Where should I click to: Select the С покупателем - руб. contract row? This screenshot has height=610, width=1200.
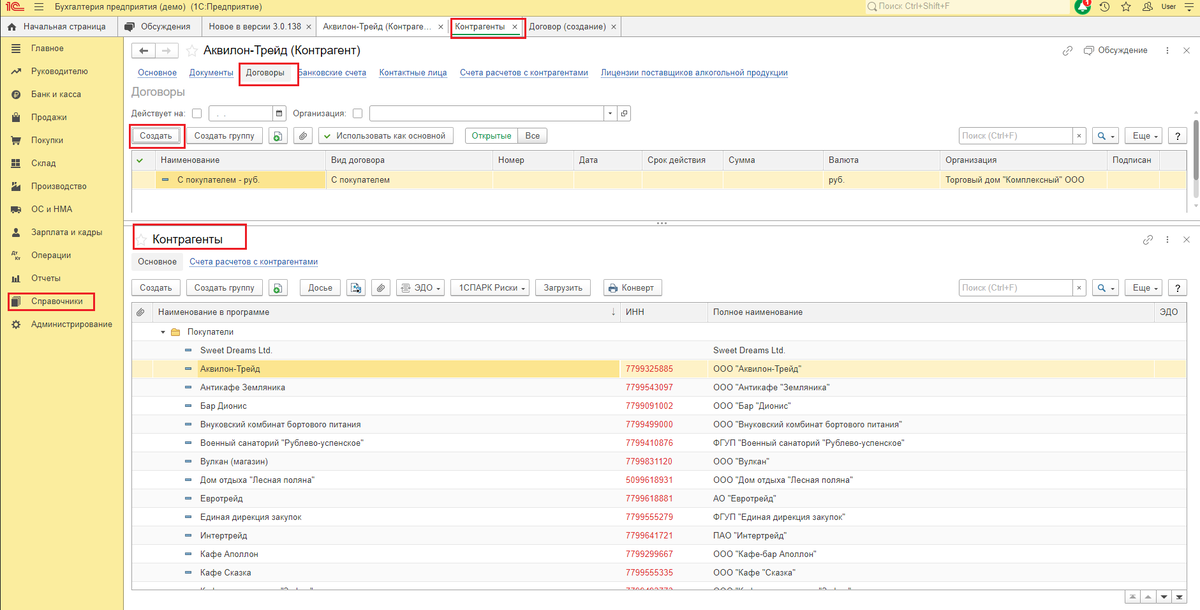(659, 180)
